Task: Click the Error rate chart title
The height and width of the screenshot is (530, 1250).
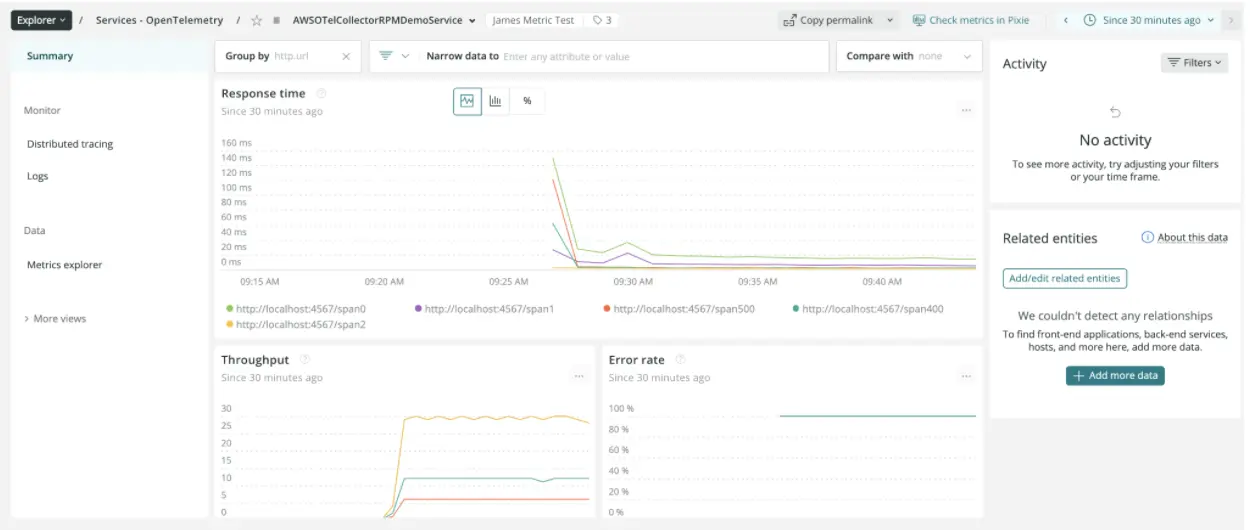Action: coord(636,360)
